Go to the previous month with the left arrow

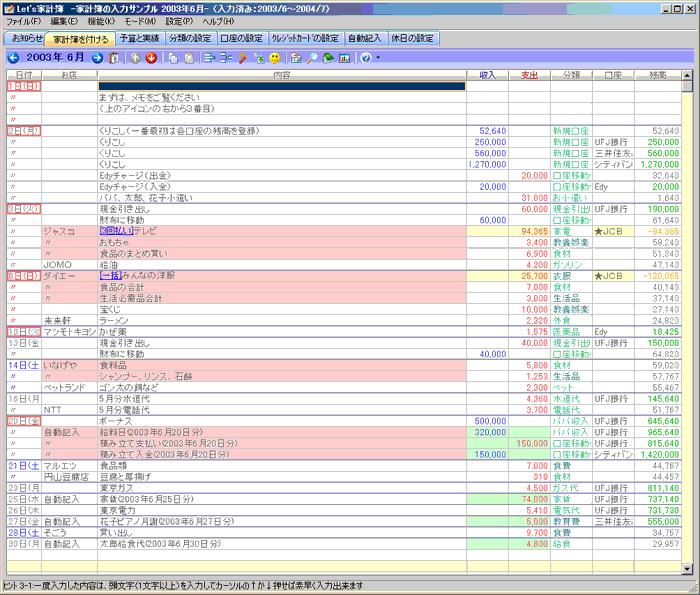point(13,58)
